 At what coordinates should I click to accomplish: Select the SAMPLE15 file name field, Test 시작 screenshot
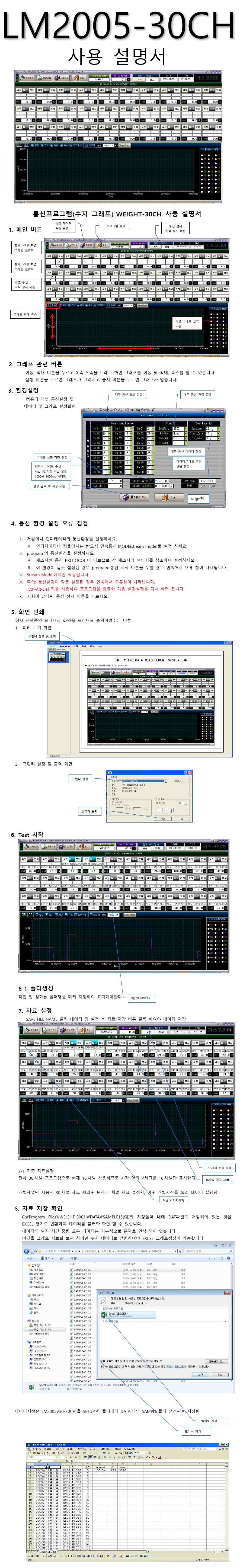(x=104, y=848)
